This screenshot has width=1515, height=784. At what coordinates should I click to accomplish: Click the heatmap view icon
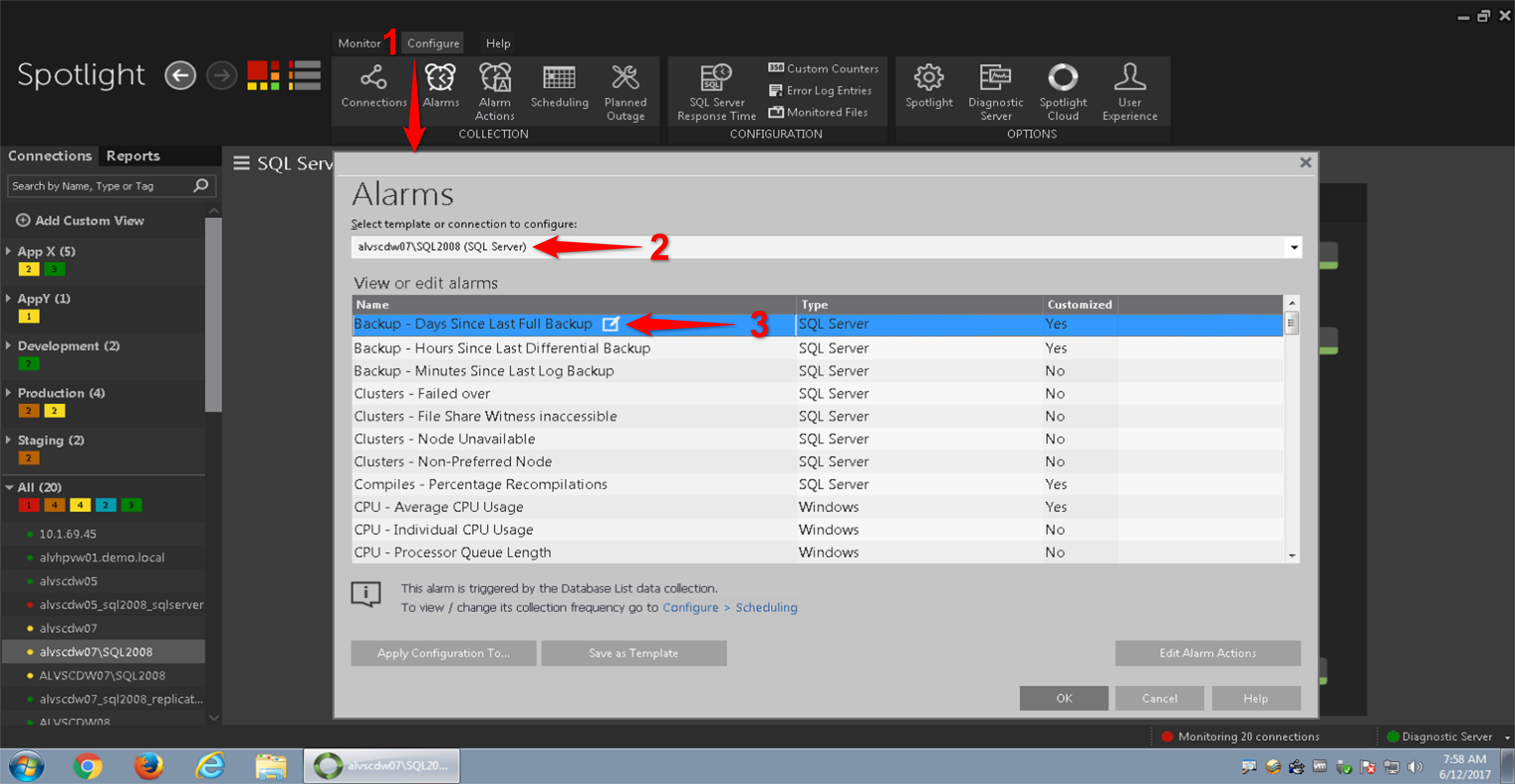[263, 75]
